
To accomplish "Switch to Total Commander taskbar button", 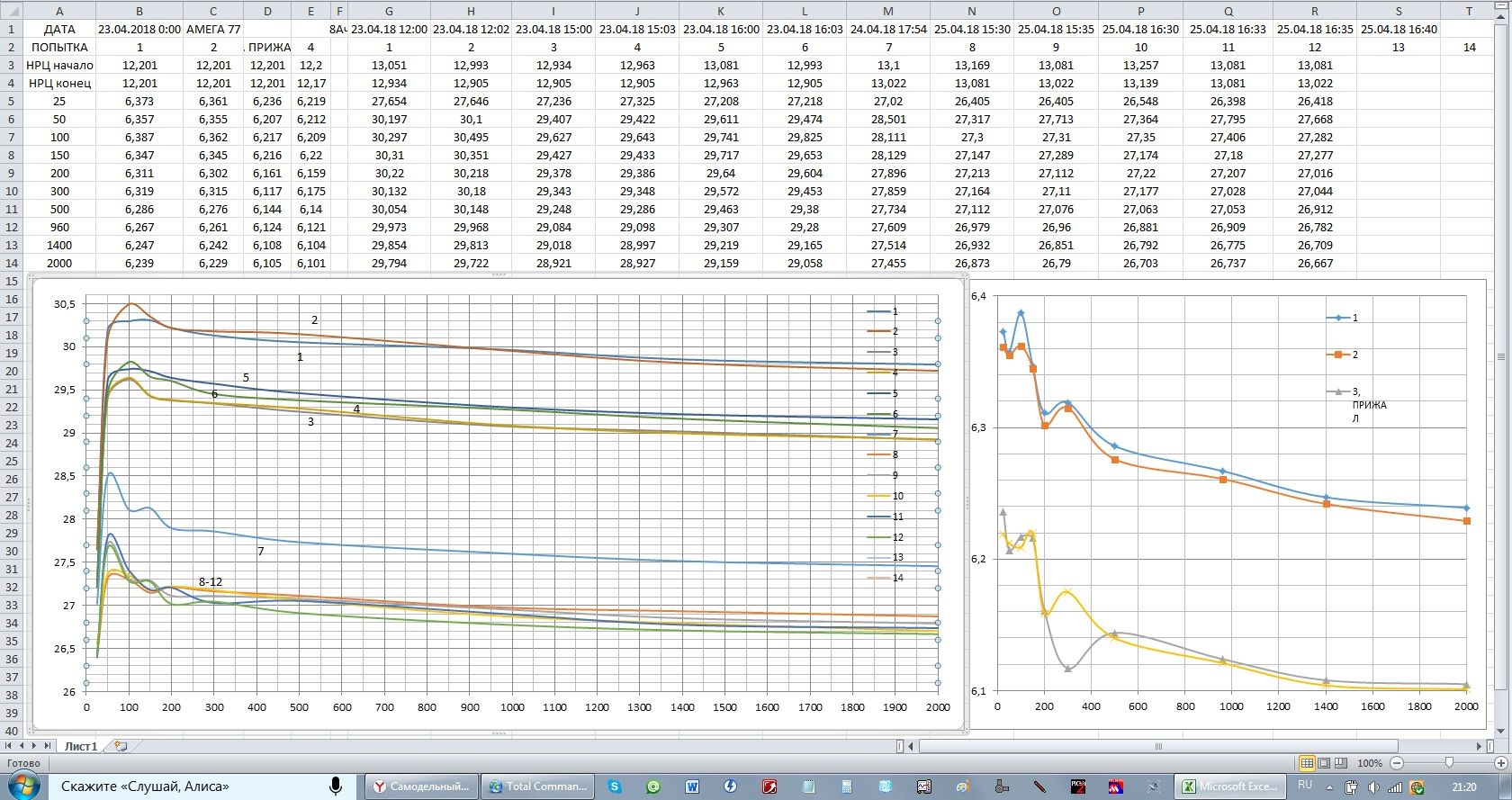I will tap(537, 787).
